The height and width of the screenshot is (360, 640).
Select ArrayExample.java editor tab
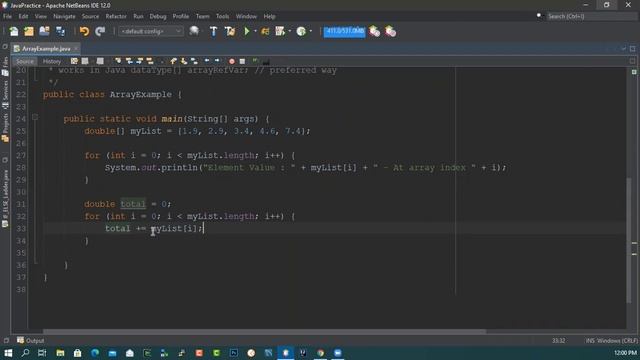46,49
